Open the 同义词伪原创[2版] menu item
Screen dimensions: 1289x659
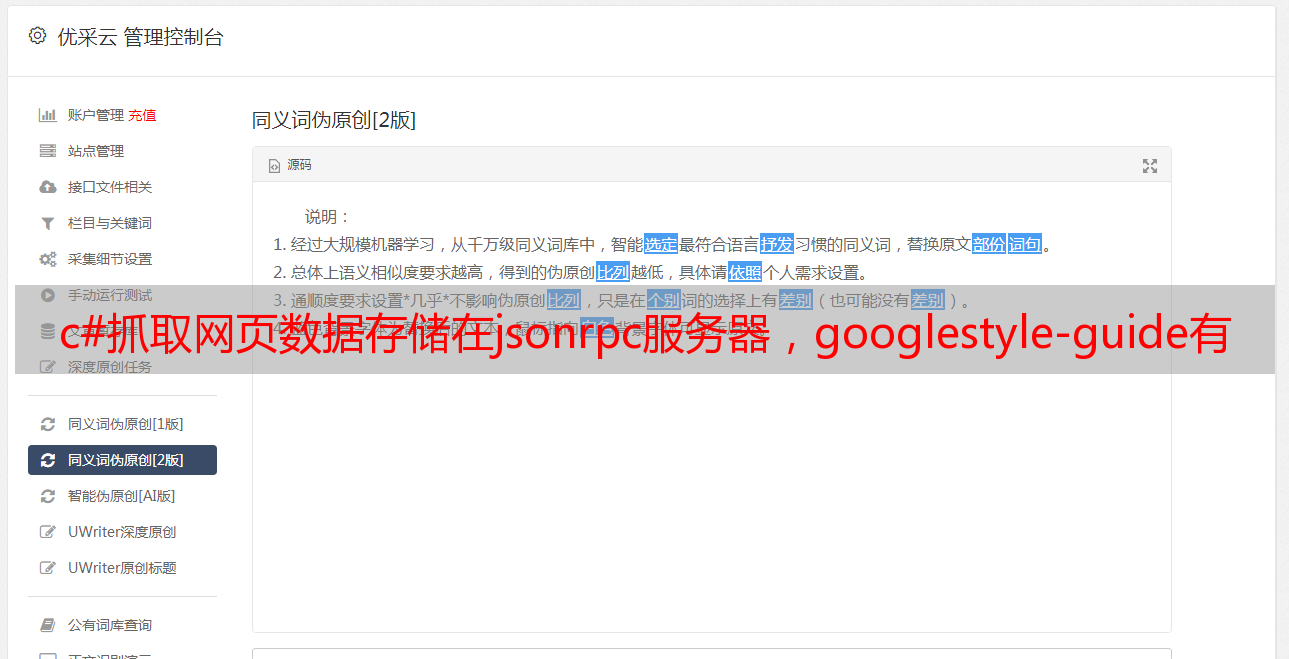click(x=122, y=460)
